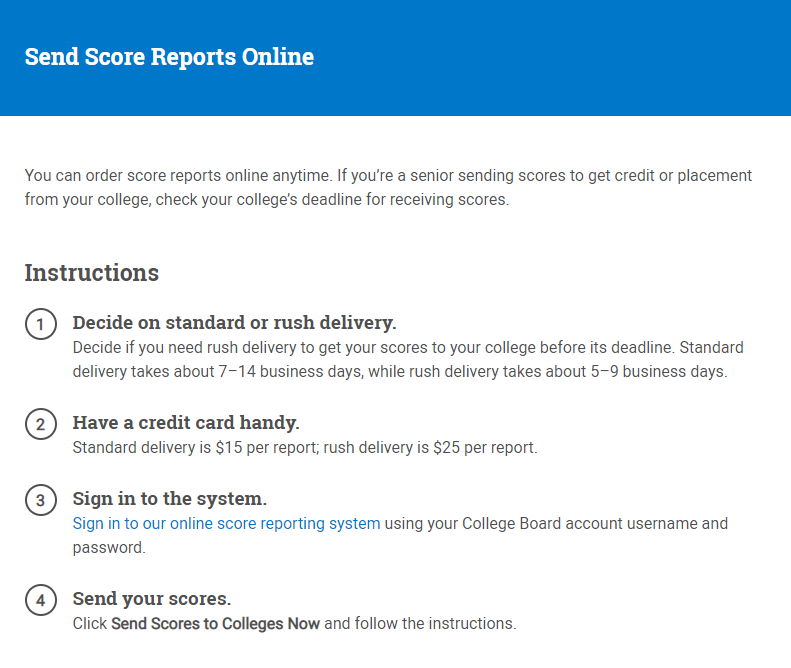The height and width of the screenshot is (668, 791).
Task: Click the 'Instructions' section heading
Action: pos(91,272)
